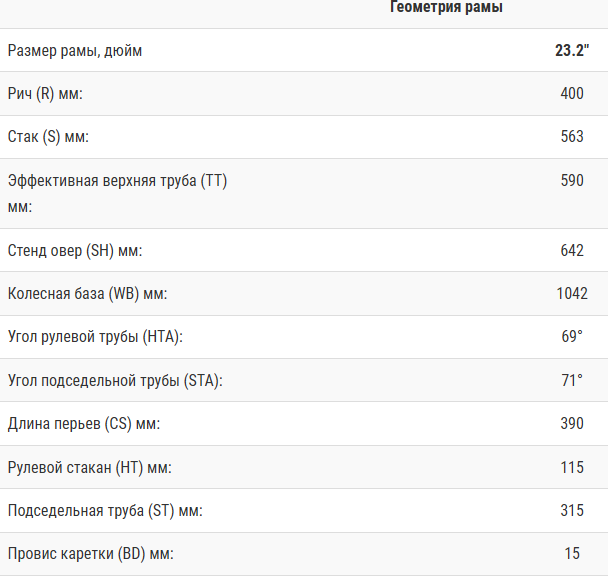Image resolution: width=608 pixels, height=576 pixels.
Task: Select the top tube value 590
Action: [572, 180]
